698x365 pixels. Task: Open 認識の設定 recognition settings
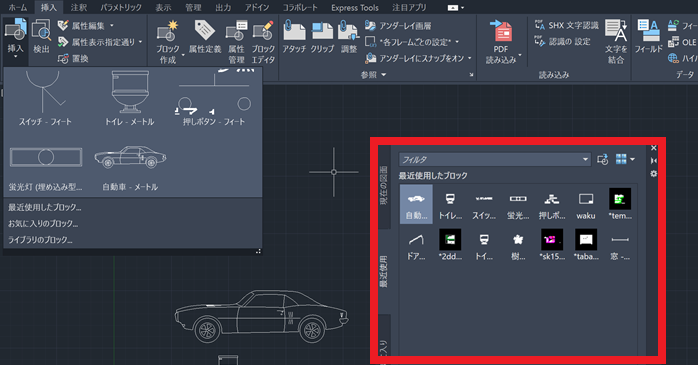coord(562,41)
